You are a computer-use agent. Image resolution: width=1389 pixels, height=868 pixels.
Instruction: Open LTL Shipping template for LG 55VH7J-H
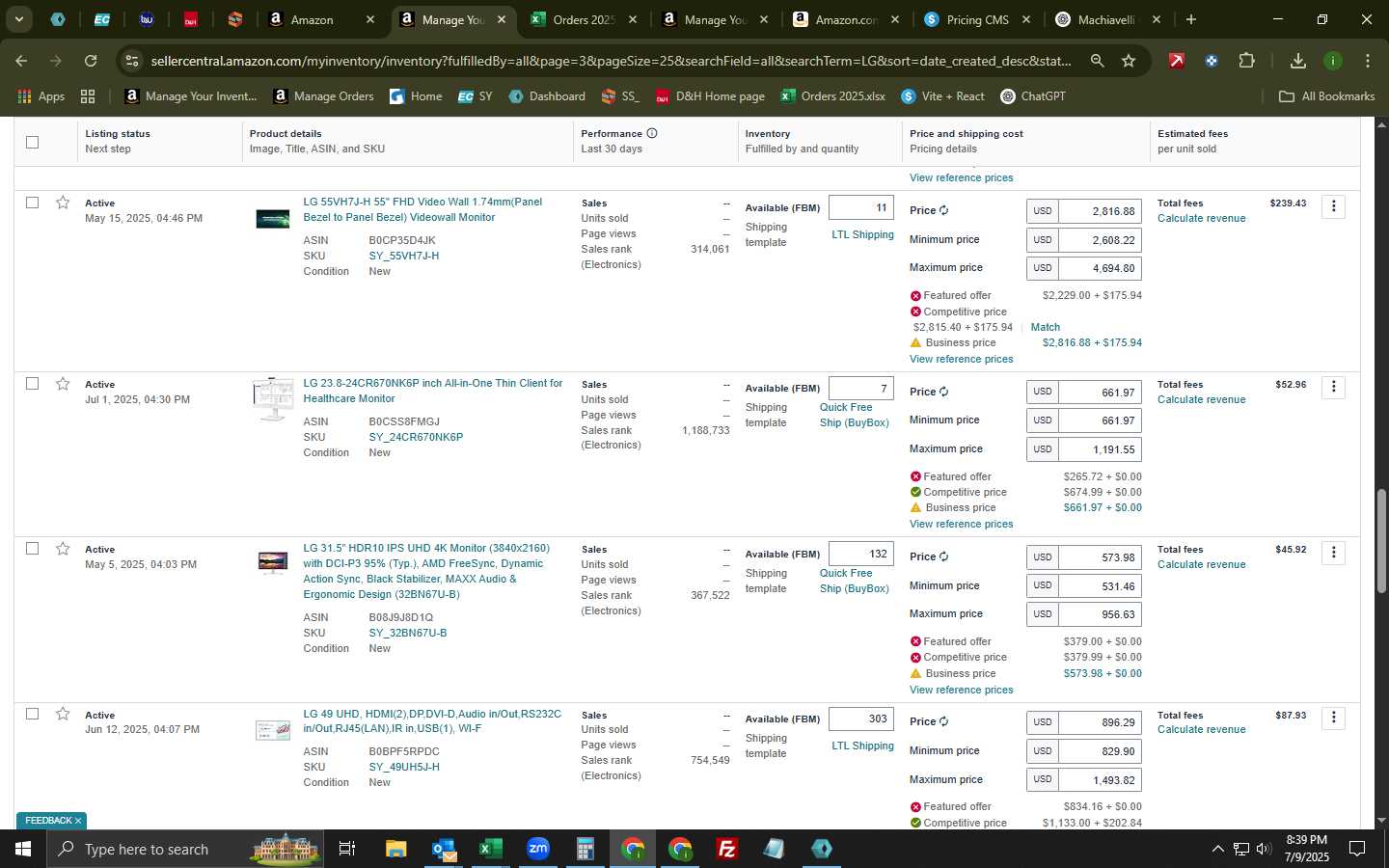[862, 234]
